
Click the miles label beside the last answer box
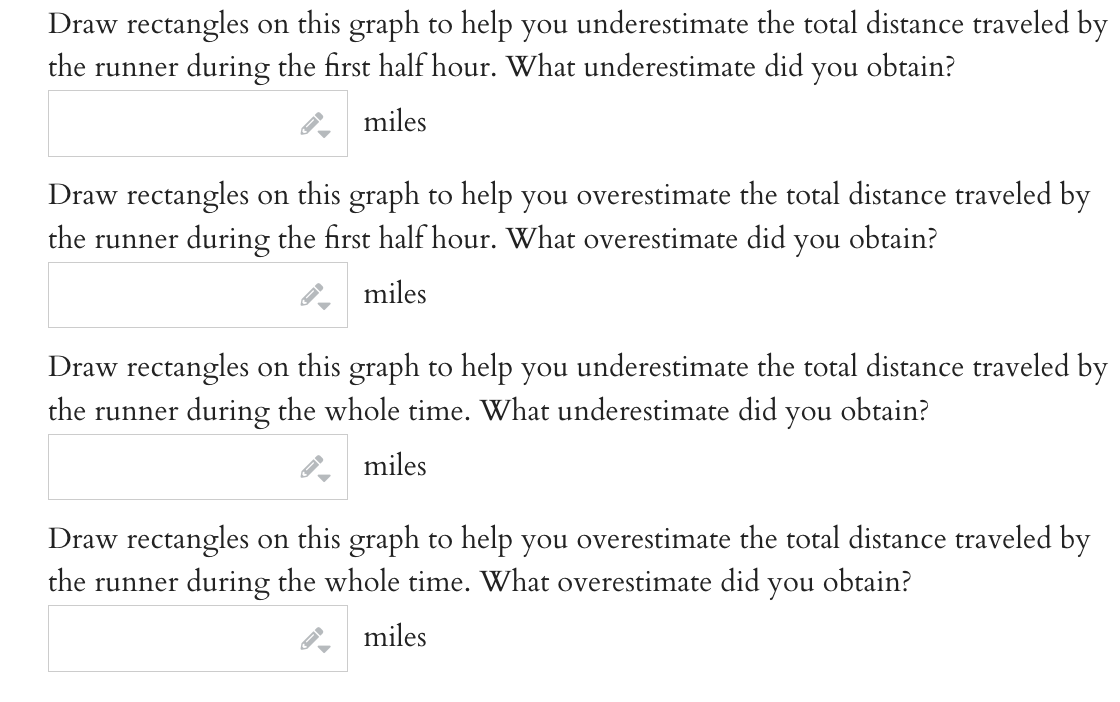click(x=395, y=636)
